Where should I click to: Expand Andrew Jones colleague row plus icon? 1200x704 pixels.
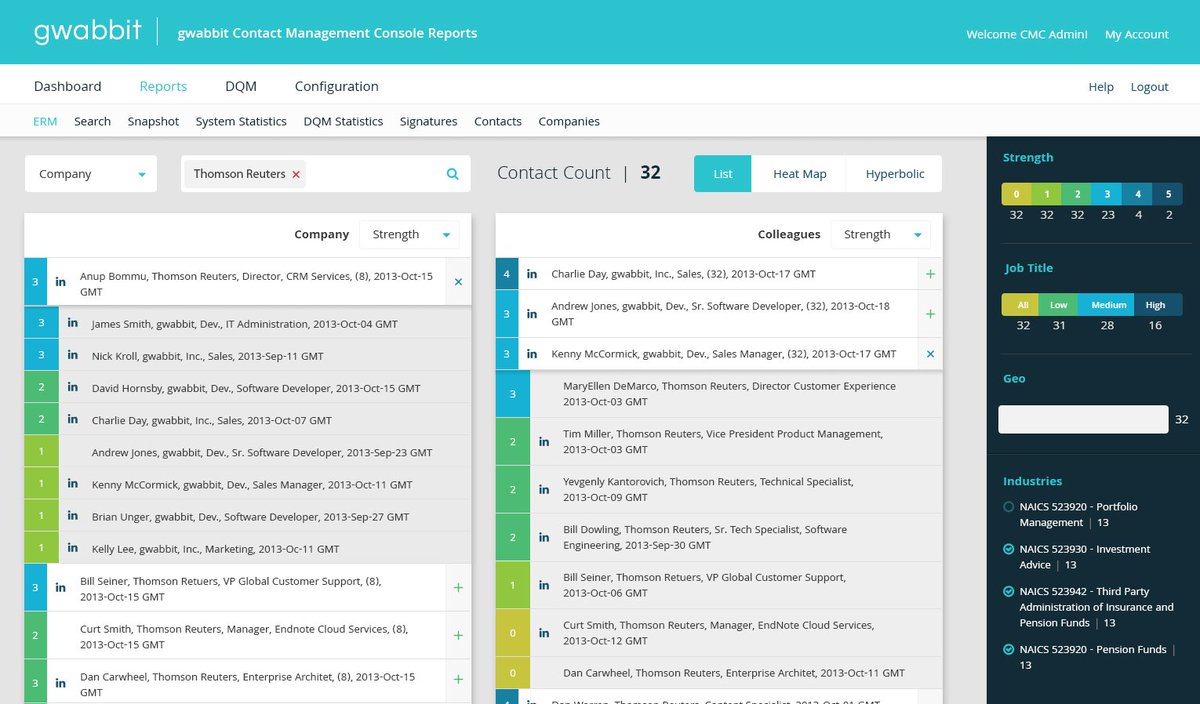click(x=930, y=314)
